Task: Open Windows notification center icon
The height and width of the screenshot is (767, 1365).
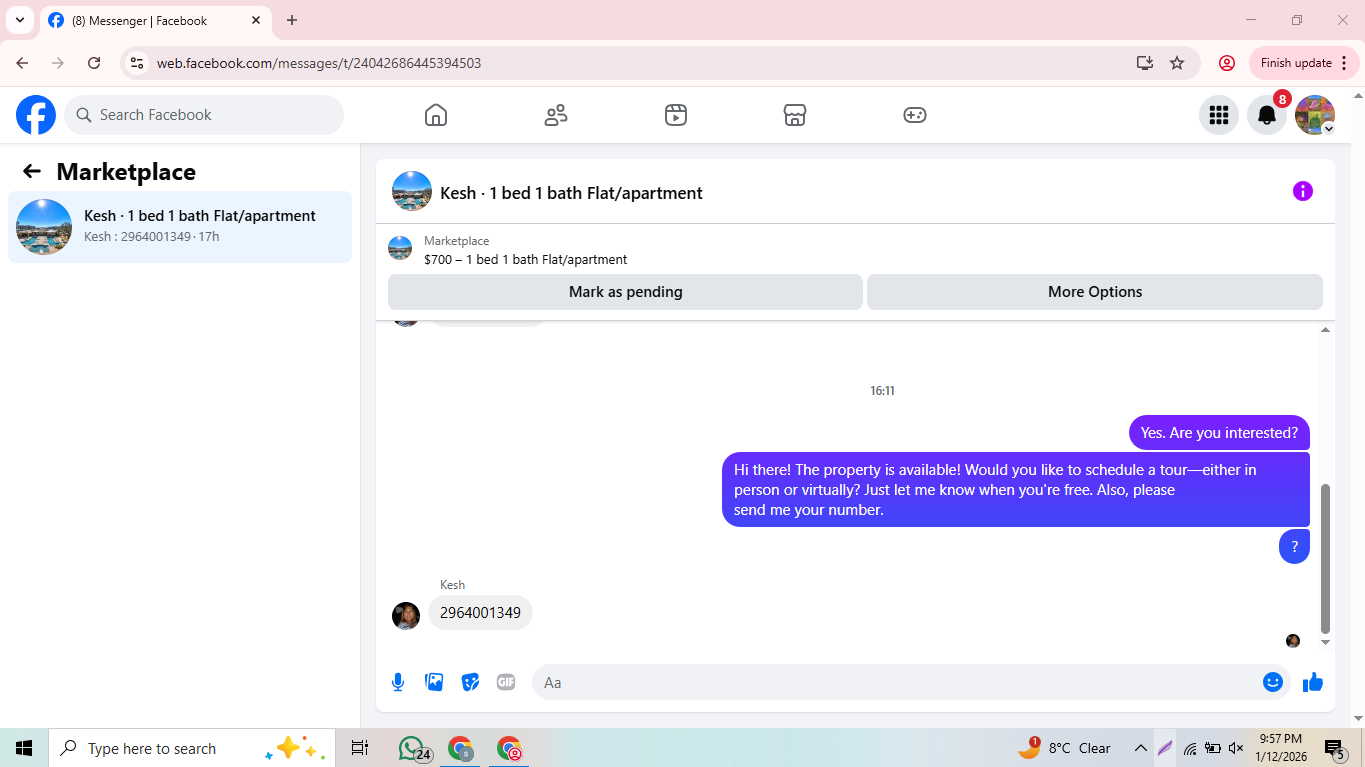Action: point(1334,748)
